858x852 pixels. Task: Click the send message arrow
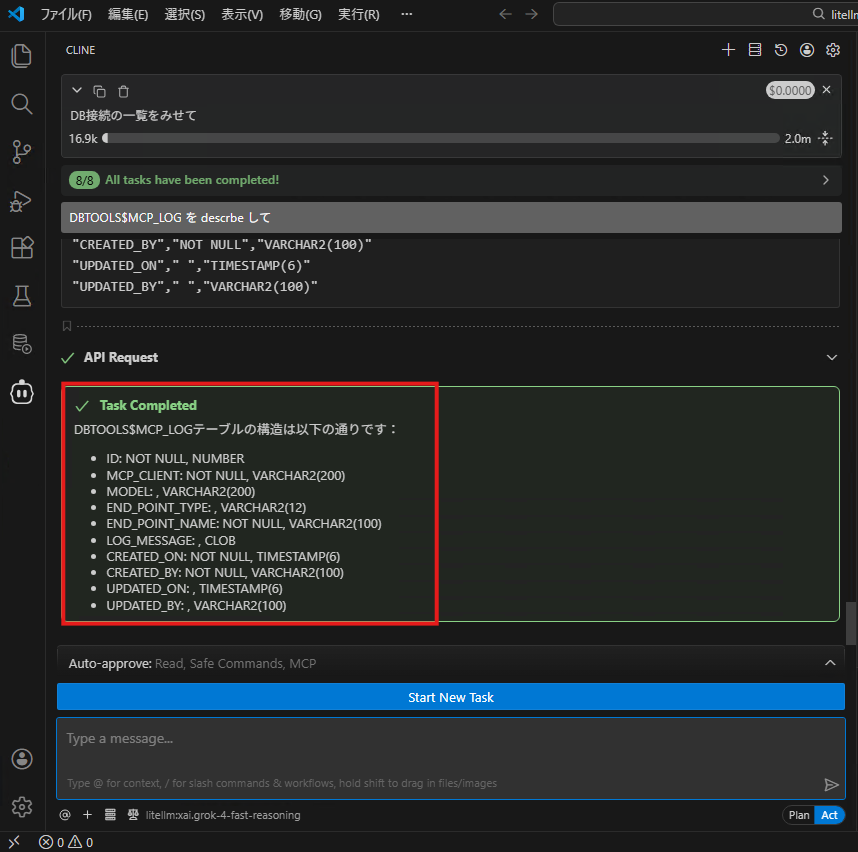tap(831, 785)
